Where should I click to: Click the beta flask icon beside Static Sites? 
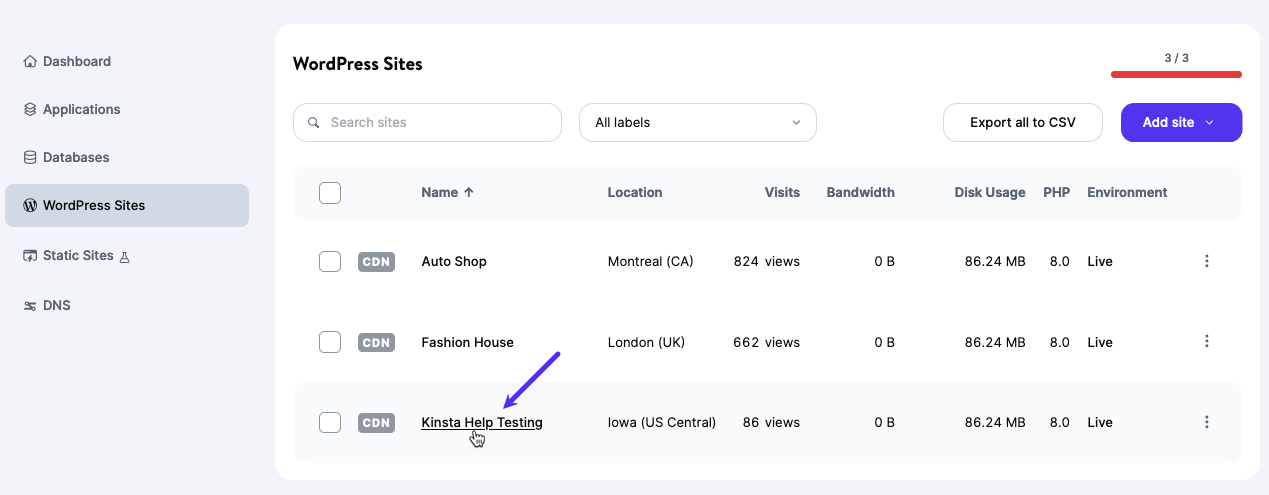coord(125,257)
